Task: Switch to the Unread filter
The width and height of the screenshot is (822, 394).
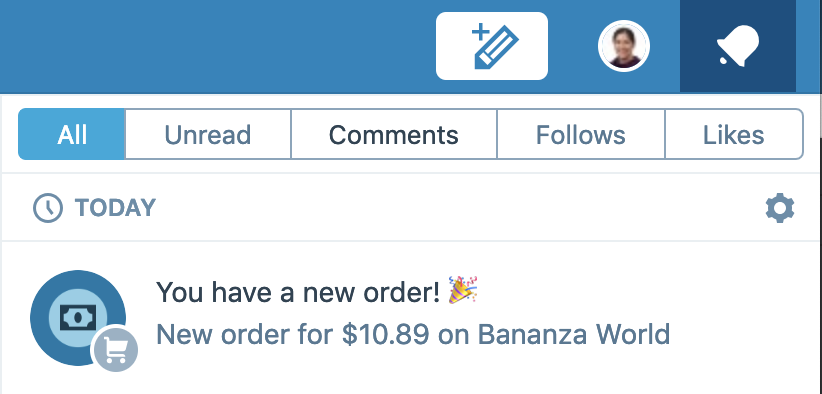Action: pos(208,134)
